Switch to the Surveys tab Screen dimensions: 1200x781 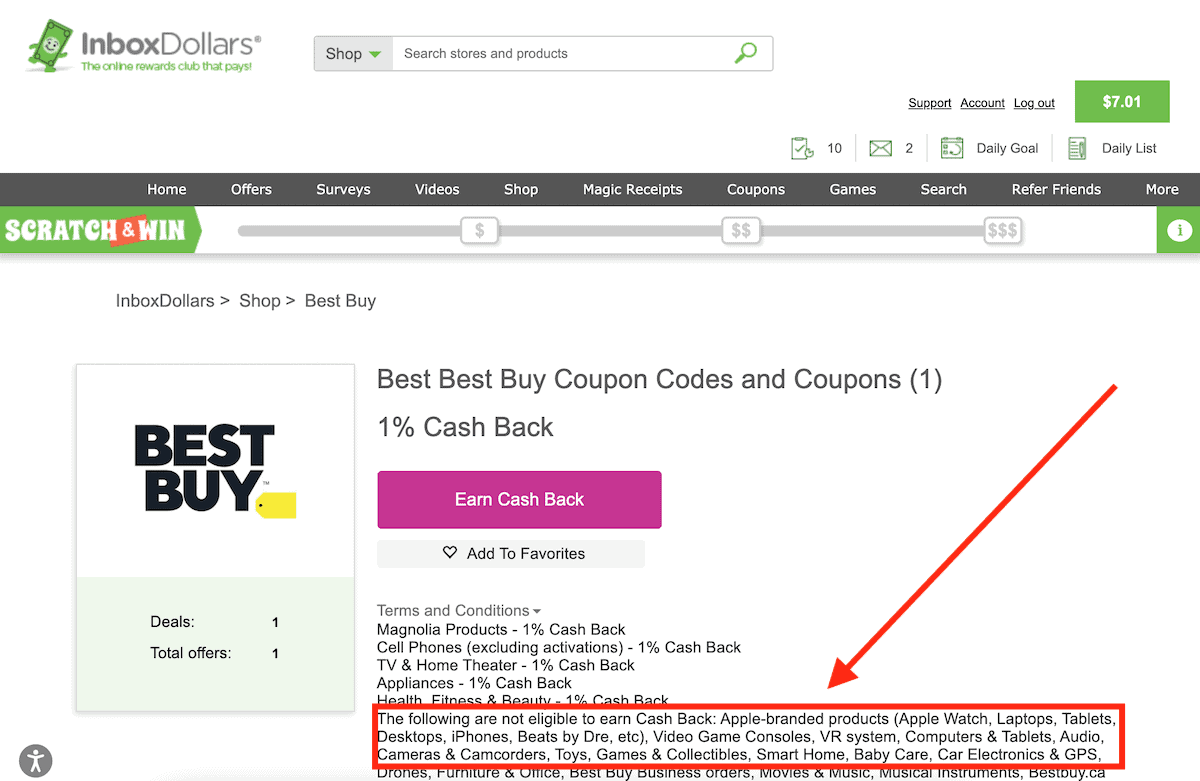pos(343,189)
